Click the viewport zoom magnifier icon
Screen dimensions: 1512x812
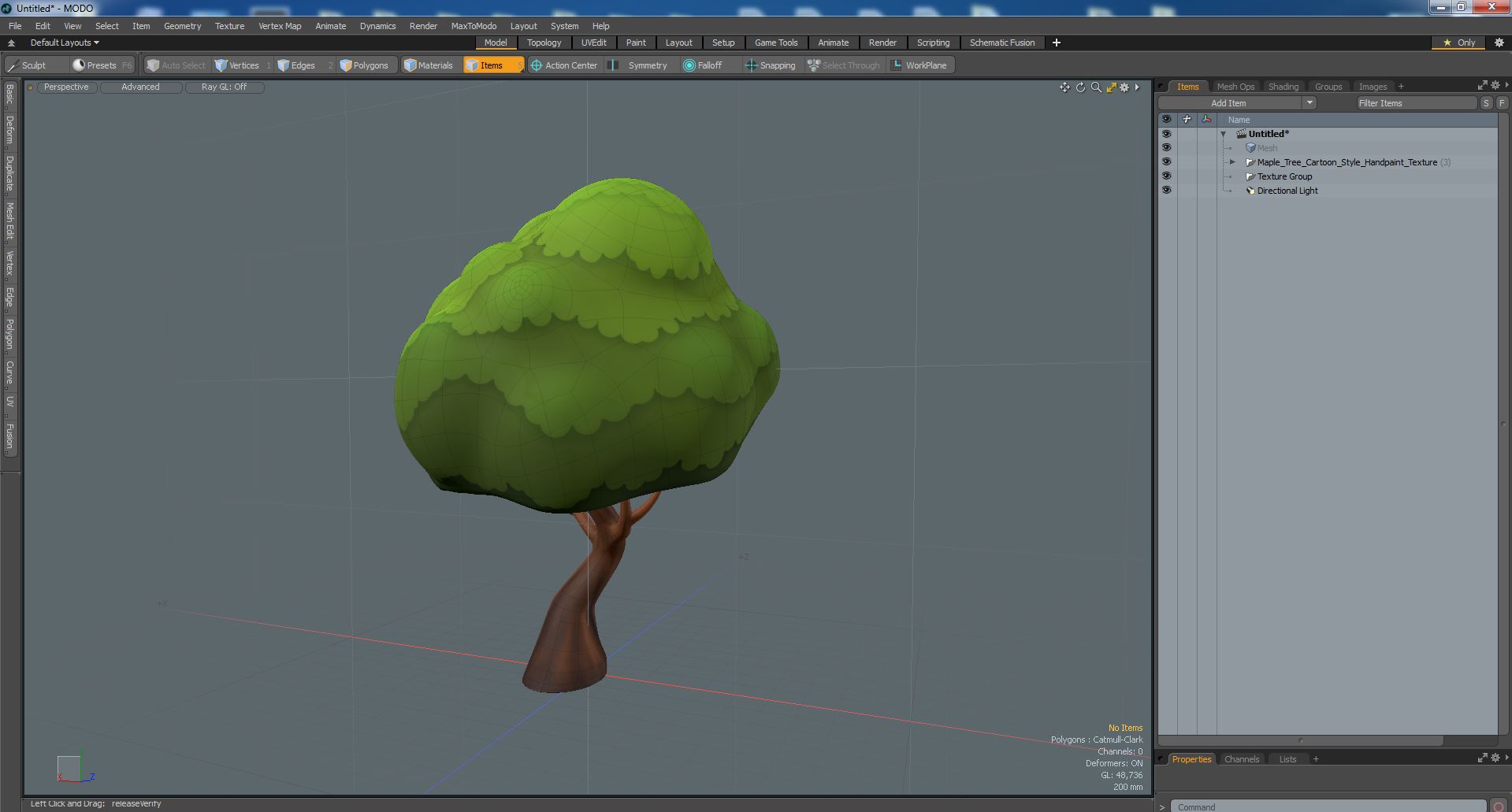(1096, 87)
